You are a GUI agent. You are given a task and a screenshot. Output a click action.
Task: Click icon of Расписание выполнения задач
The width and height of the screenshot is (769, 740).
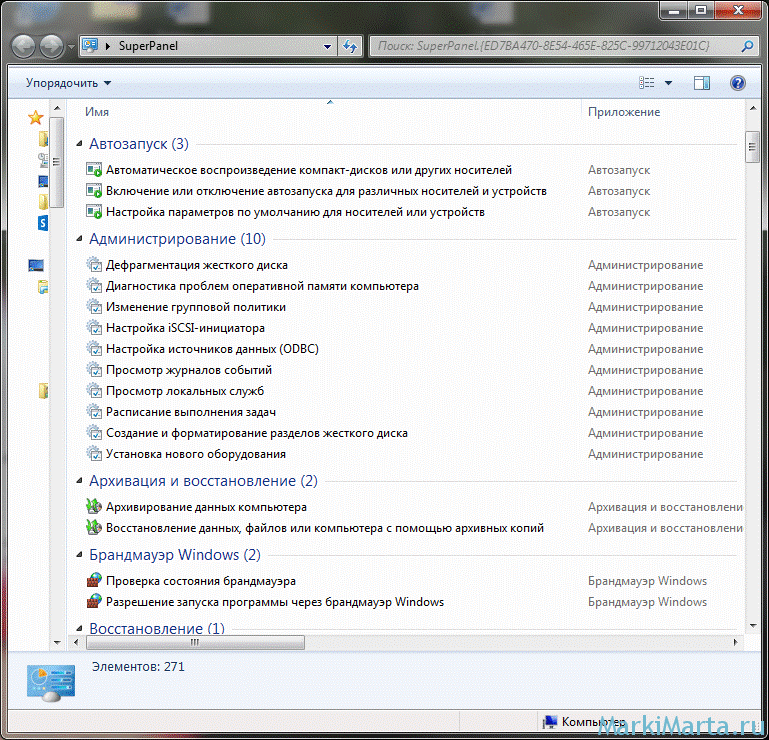point(94,412)
